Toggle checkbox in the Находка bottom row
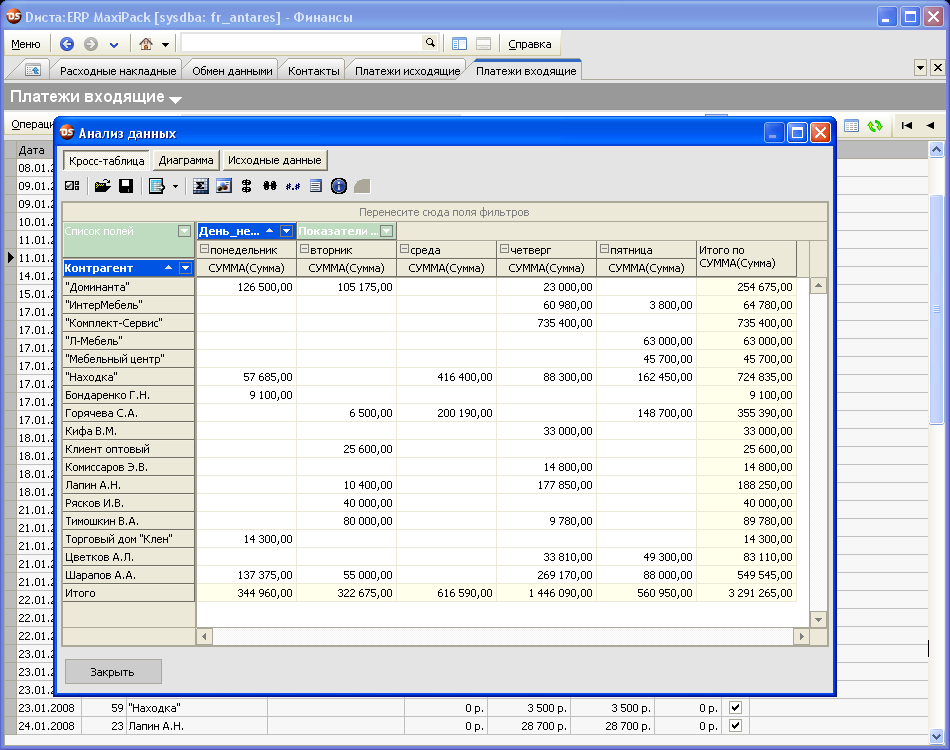Image resolution: width=950 pixels, height=750 pixels. point(735,708)
